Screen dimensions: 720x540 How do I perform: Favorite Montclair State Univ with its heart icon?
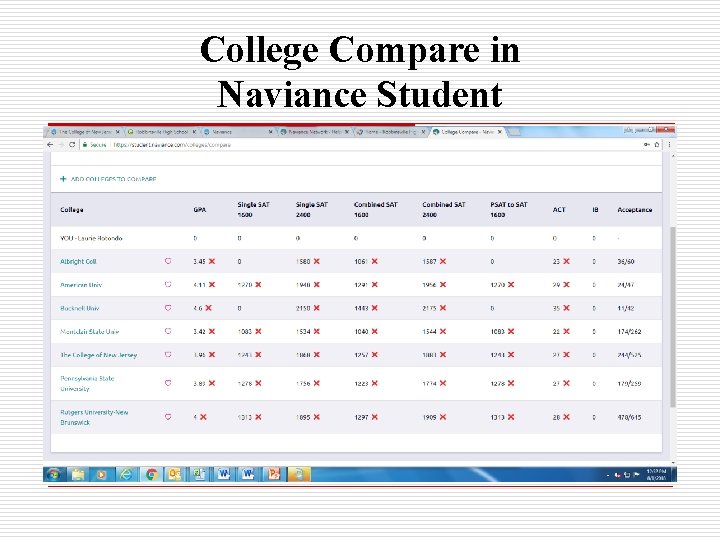(168, 331)
